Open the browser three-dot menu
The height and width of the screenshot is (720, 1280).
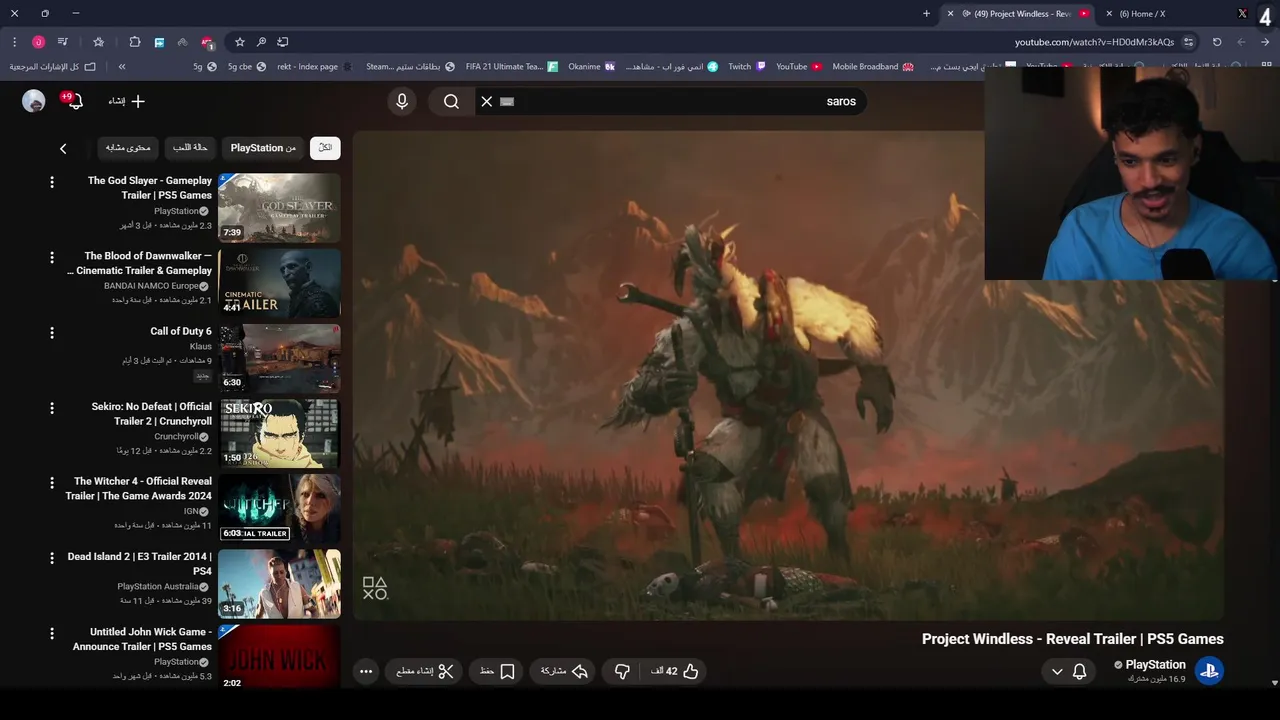tap(14, 42)
